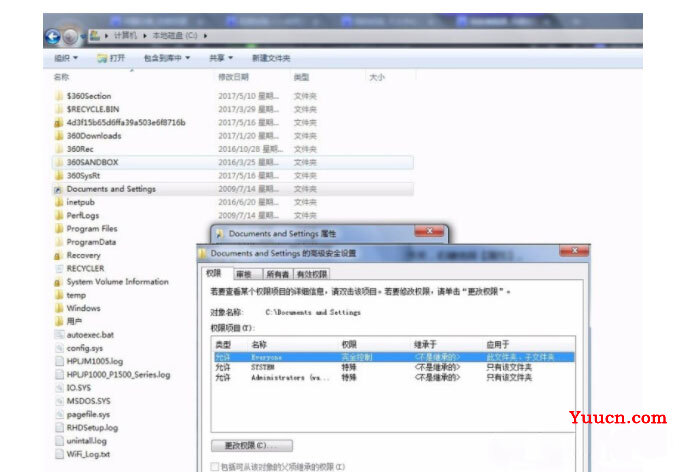The image size is (679, 472).
Task: Select the temp folder icon
Action: tap(59, 295)
